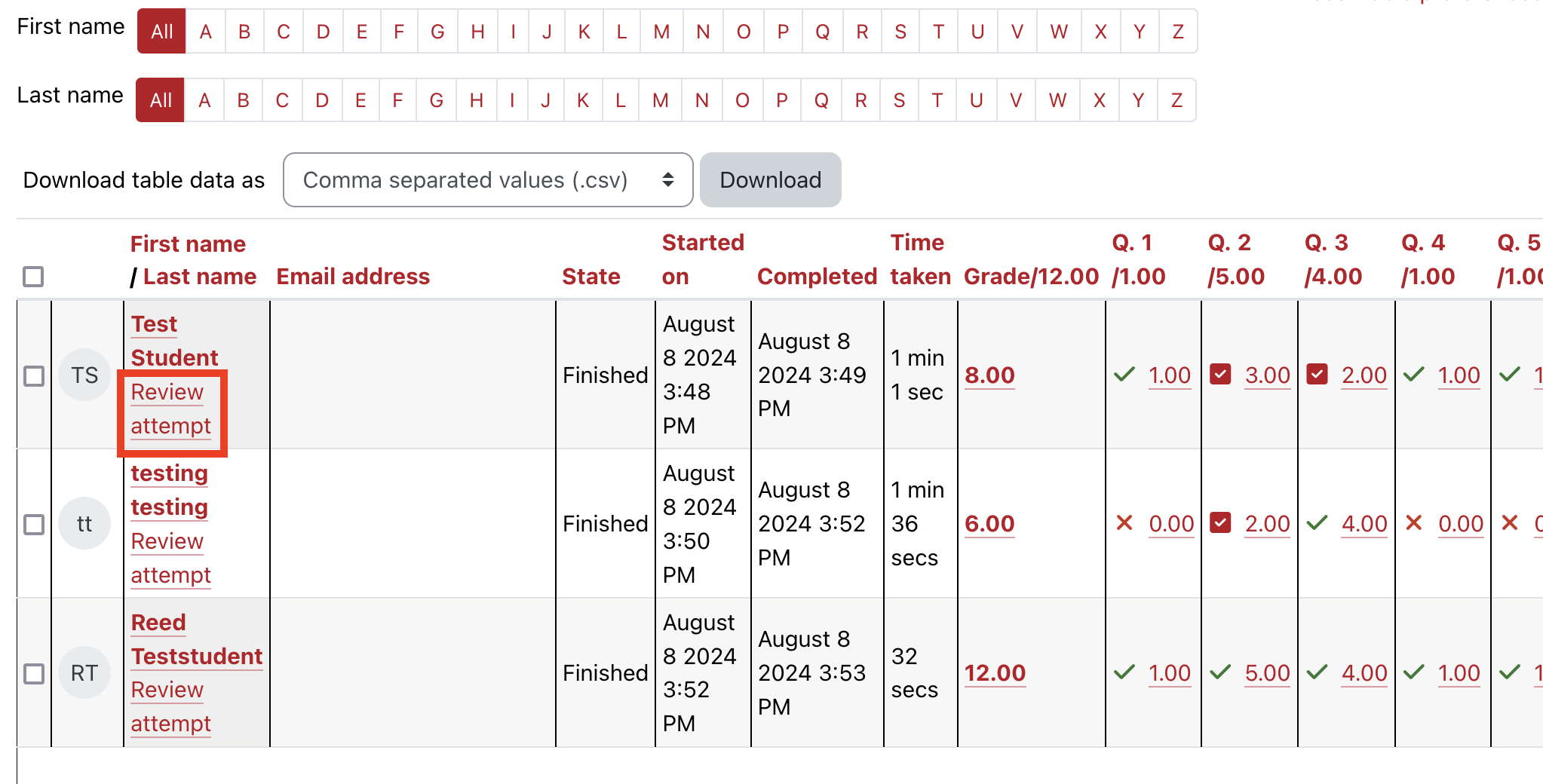Filter first name by letter M
The image size is (1543, 784).
pos(661,32)
